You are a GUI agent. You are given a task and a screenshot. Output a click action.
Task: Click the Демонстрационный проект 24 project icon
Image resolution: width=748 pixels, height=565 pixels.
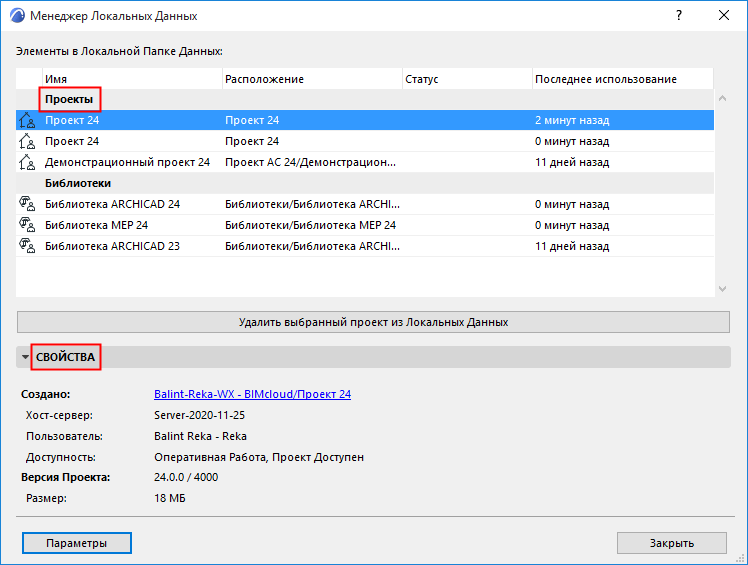pos(27,162)
